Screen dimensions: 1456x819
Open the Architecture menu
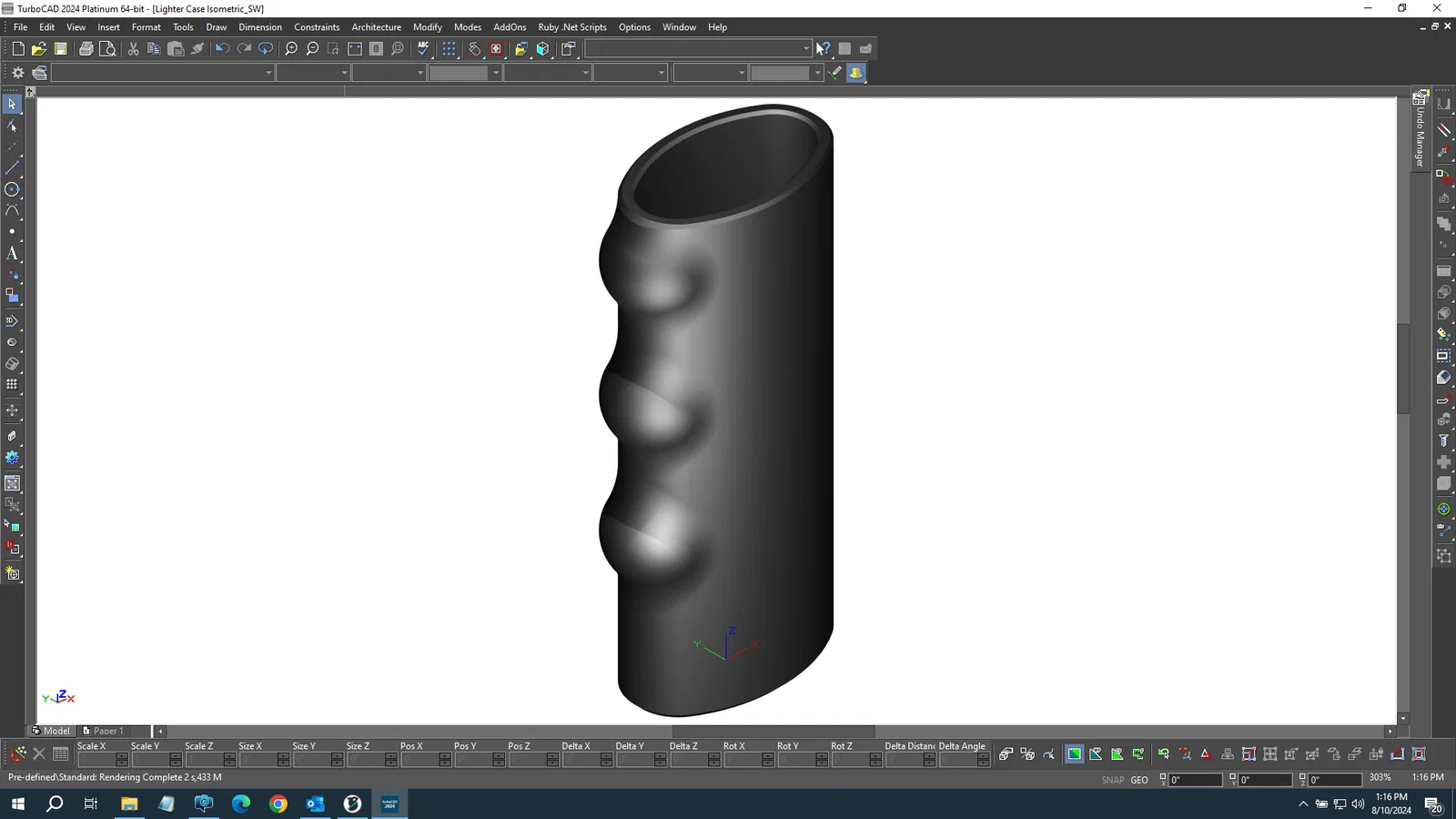click(376, 27)
